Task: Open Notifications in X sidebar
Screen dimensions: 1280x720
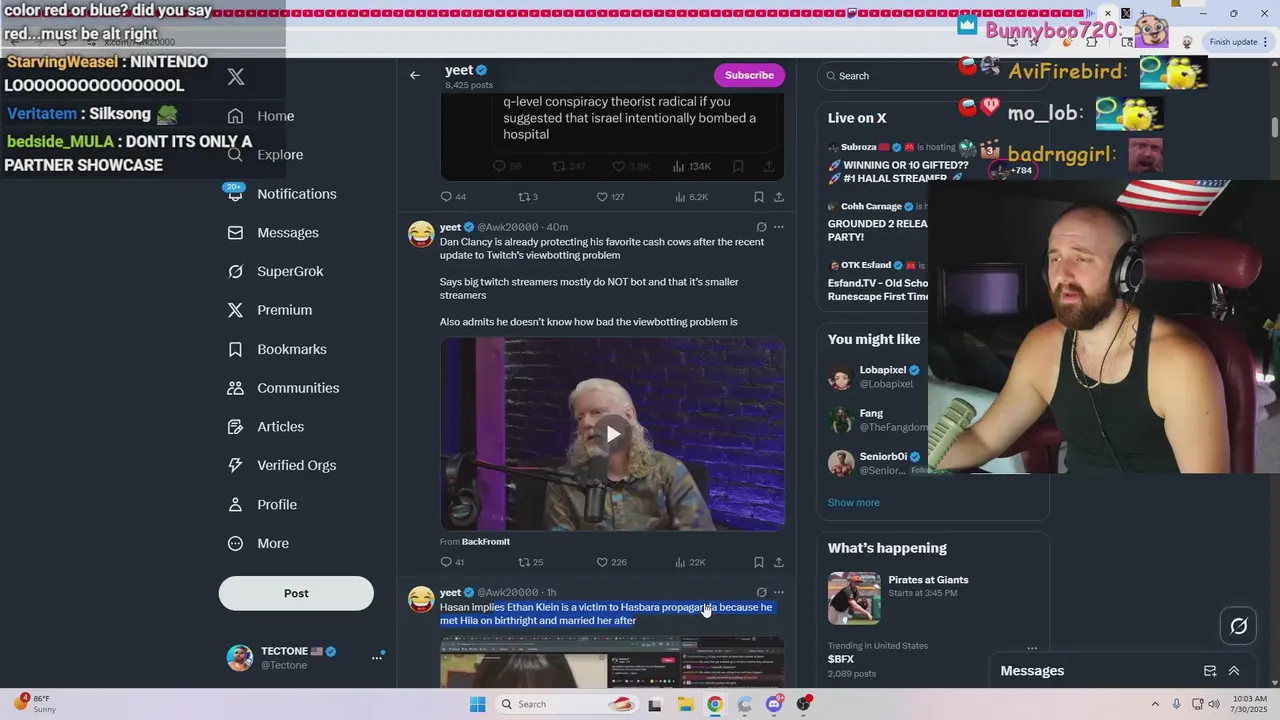Action: click(282, 194)
